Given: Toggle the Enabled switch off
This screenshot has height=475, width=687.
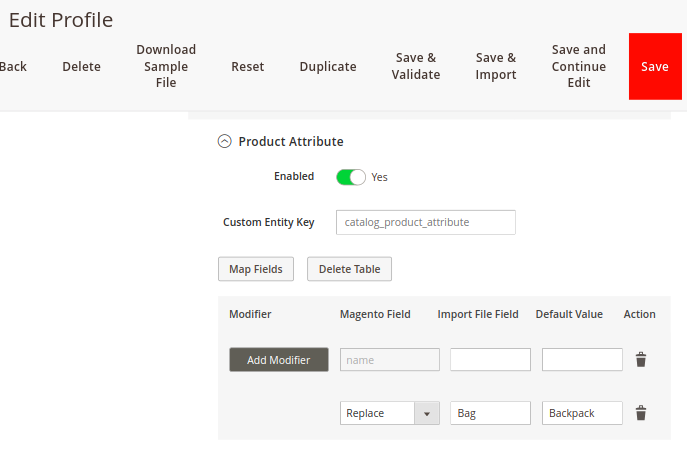Looking at the screenshot, I should coord(351,177).
